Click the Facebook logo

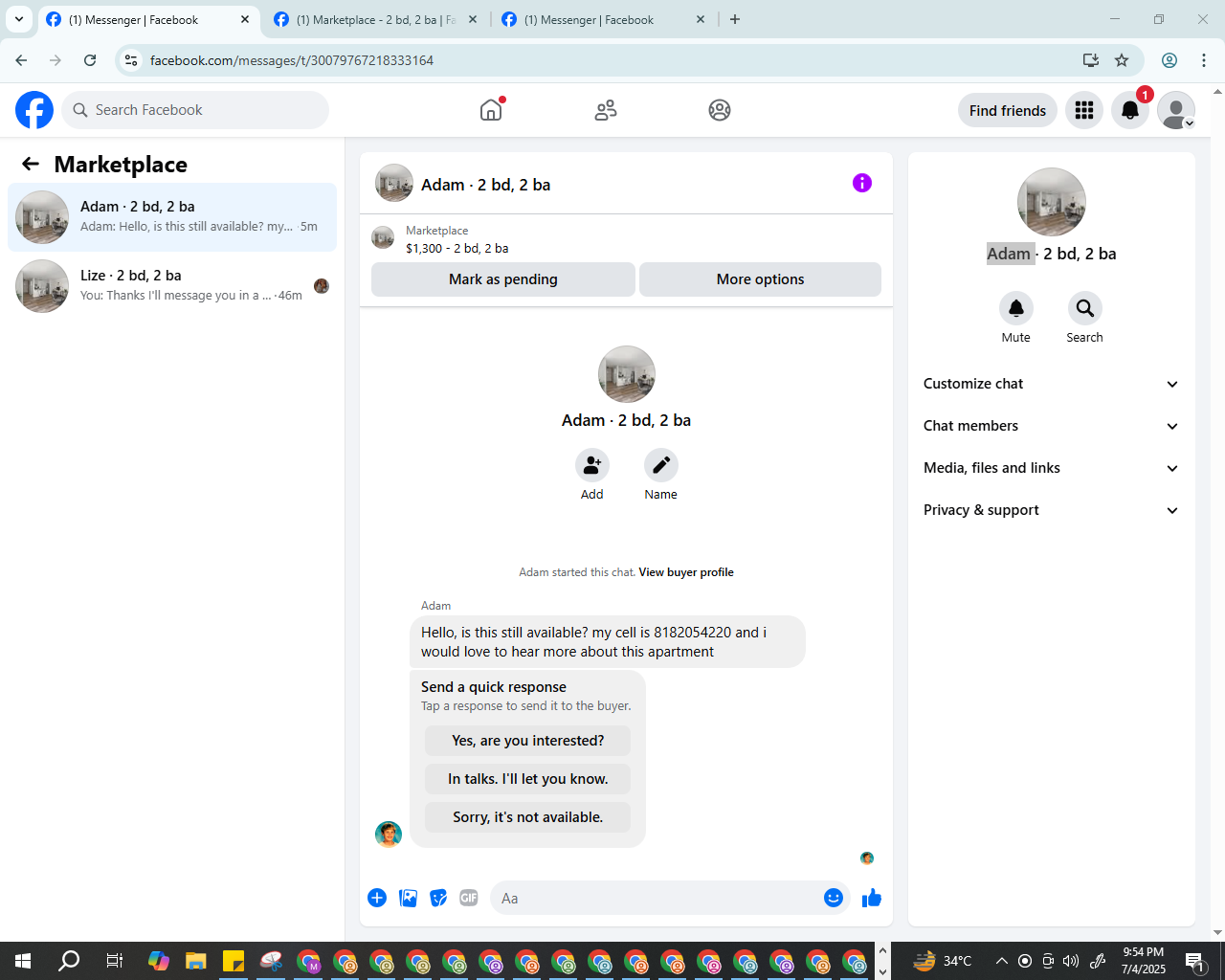point(34,110)
